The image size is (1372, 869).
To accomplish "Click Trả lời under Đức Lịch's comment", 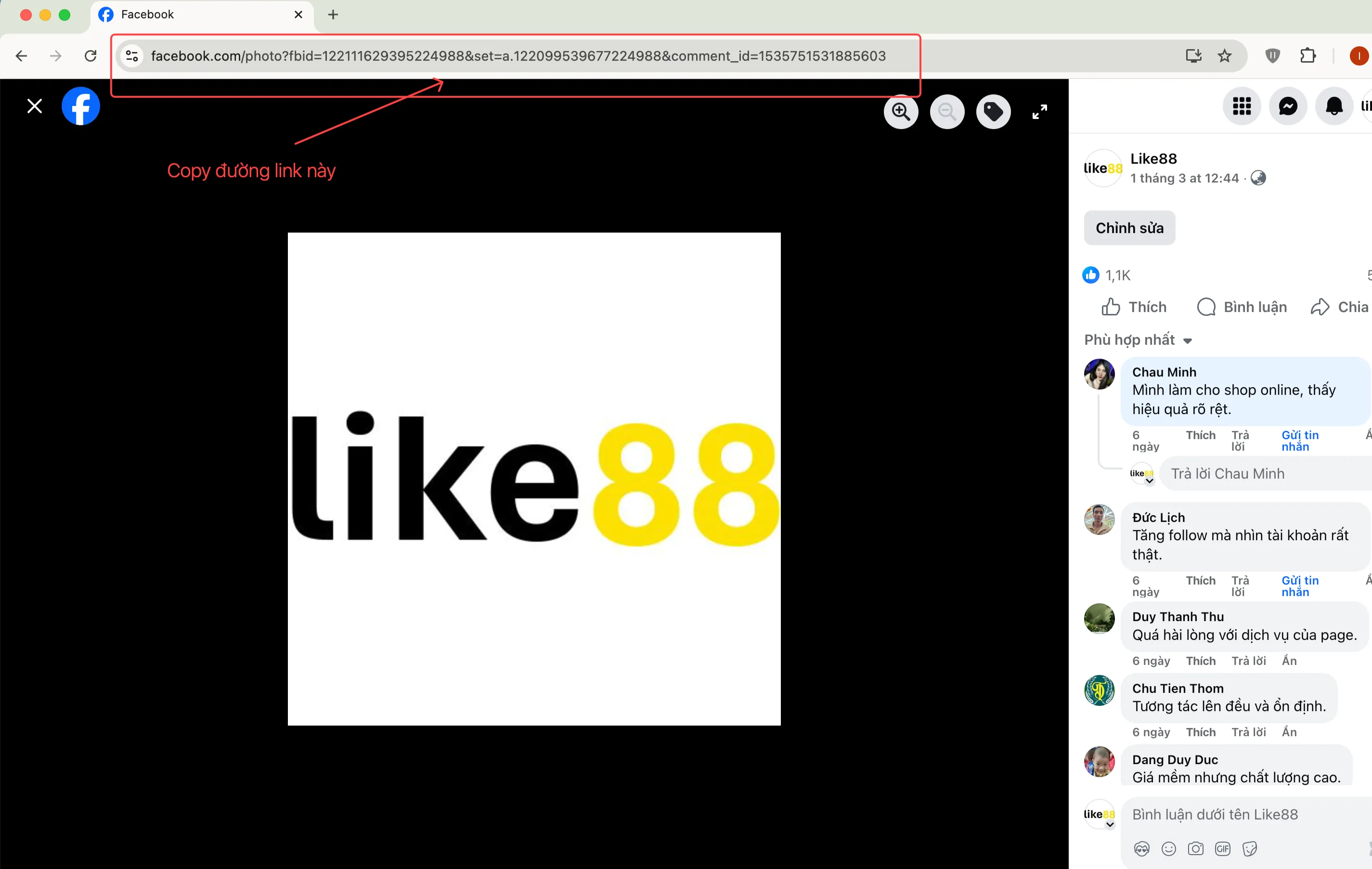I will (x=1240, y=586).
